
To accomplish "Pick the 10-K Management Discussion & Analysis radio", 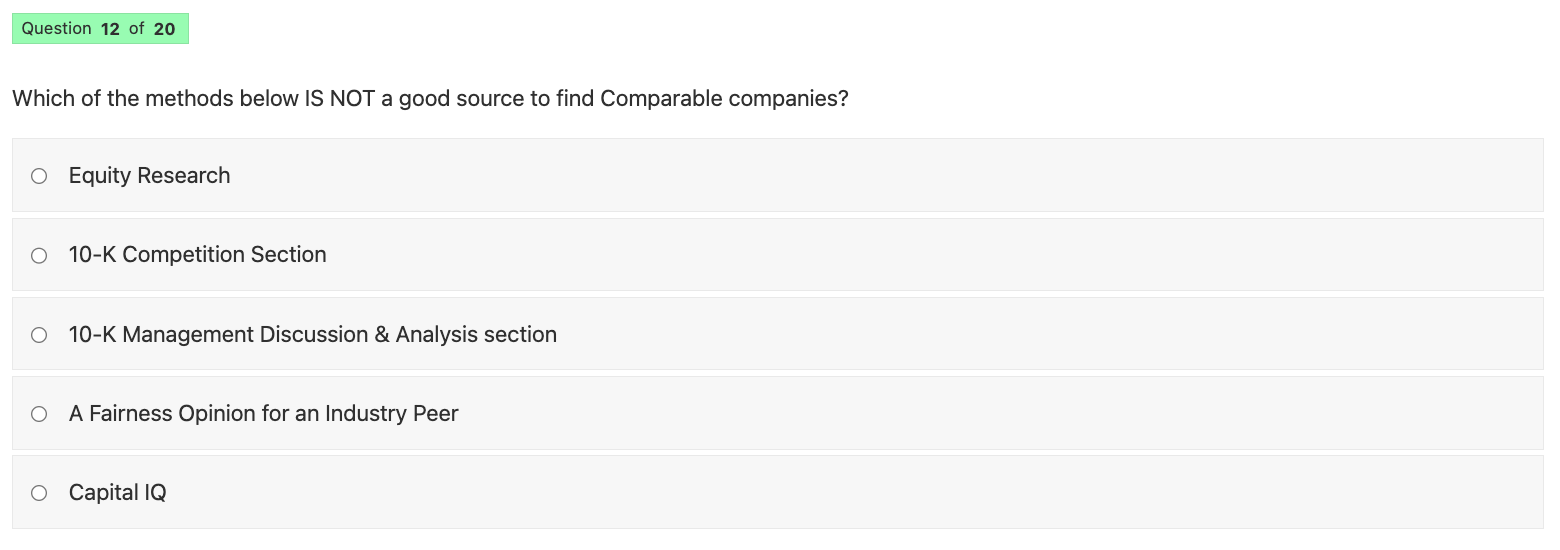I will click(39, 335).
